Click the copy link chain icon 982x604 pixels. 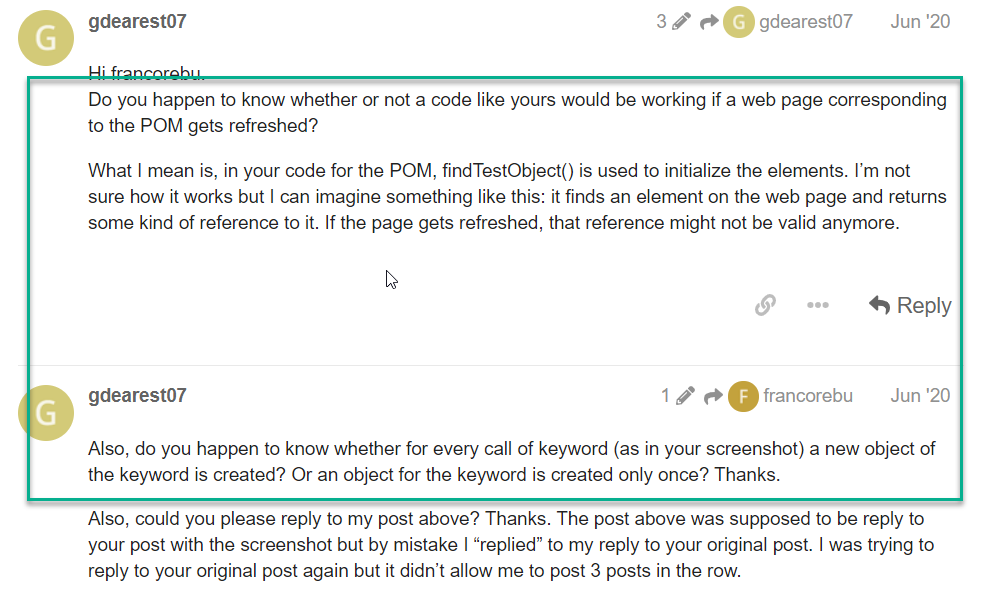765,305
